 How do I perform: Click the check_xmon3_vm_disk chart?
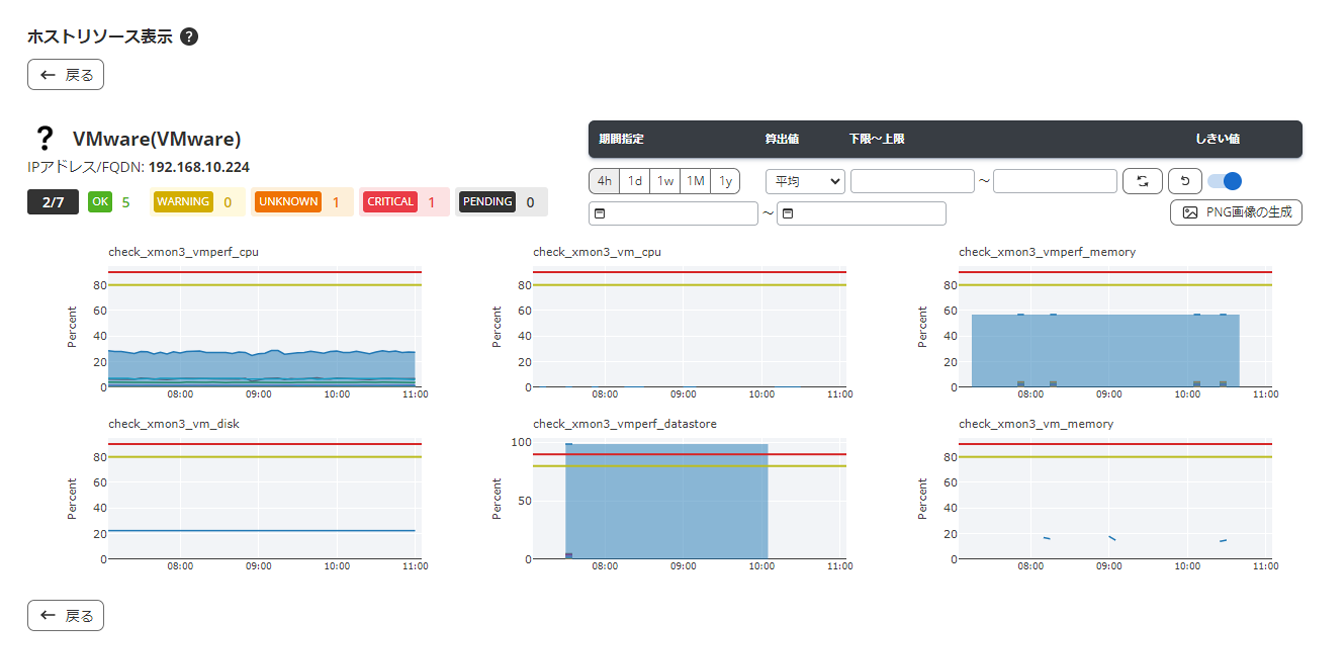tap(265, 497)
